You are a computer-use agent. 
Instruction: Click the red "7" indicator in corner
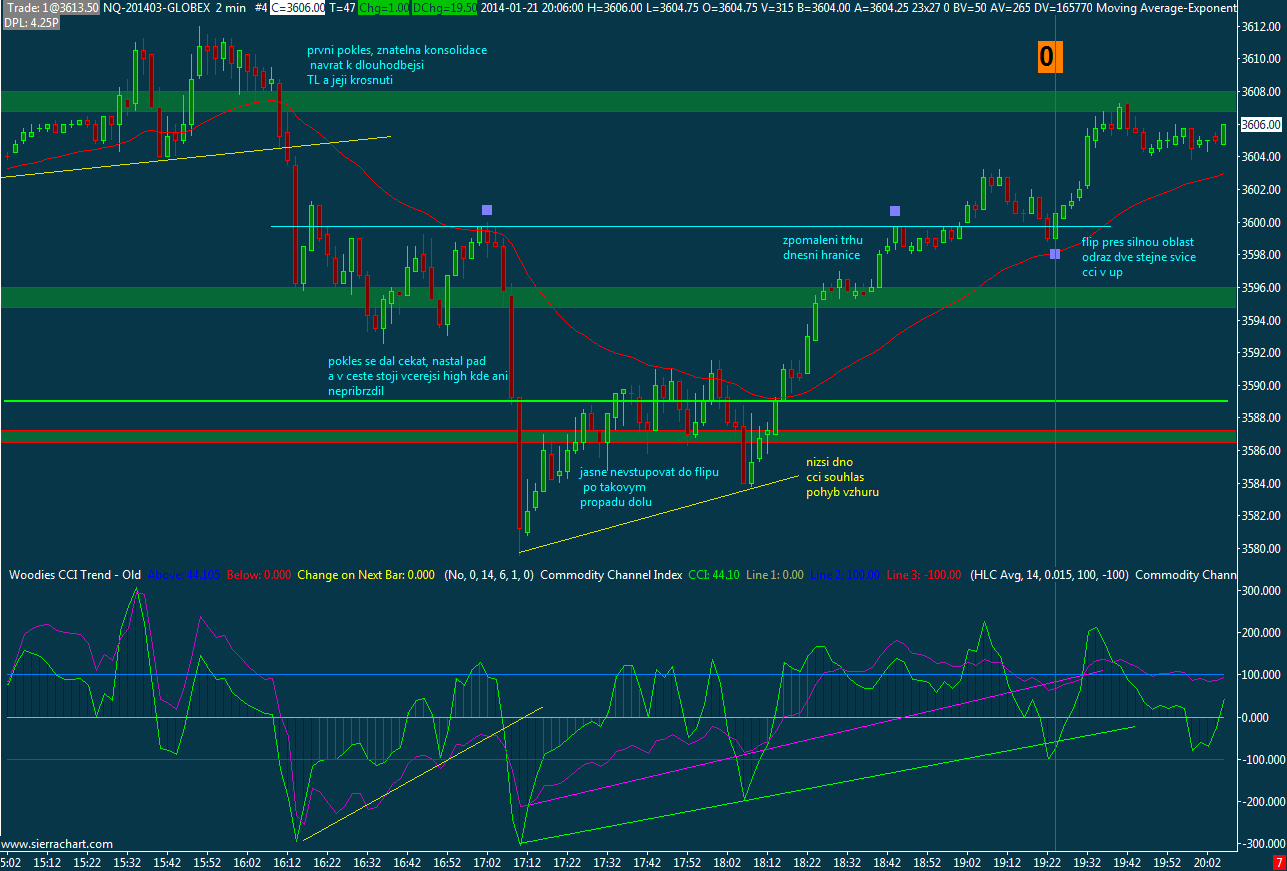point(1278,862)
